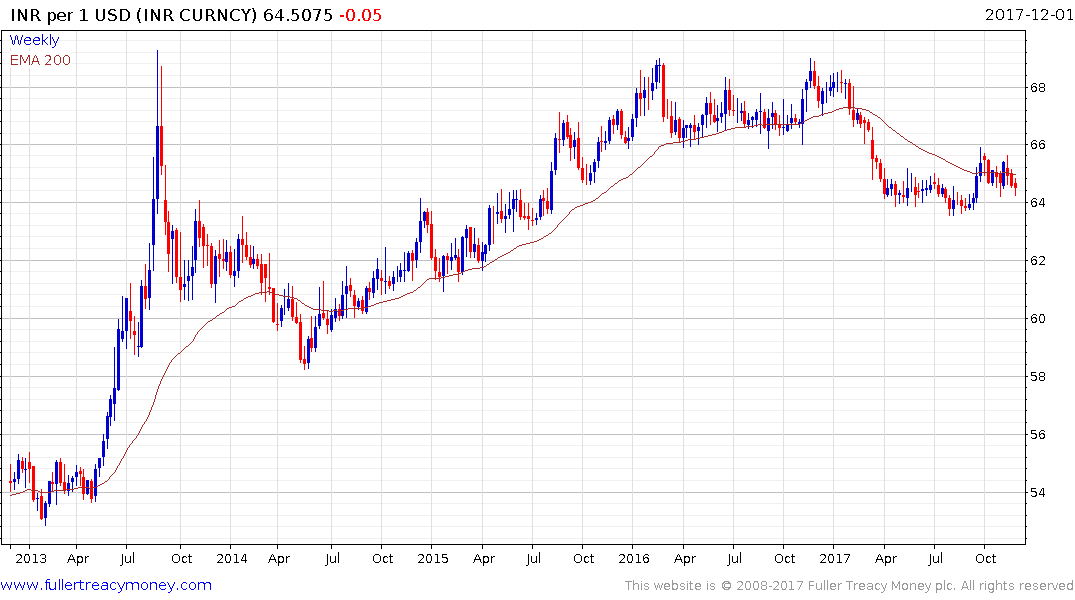The height and width of the screenshot is (600, 1075).
Task: Click the 64.5075 last price value
Action: pyautogui.click(x=298, y=15)
